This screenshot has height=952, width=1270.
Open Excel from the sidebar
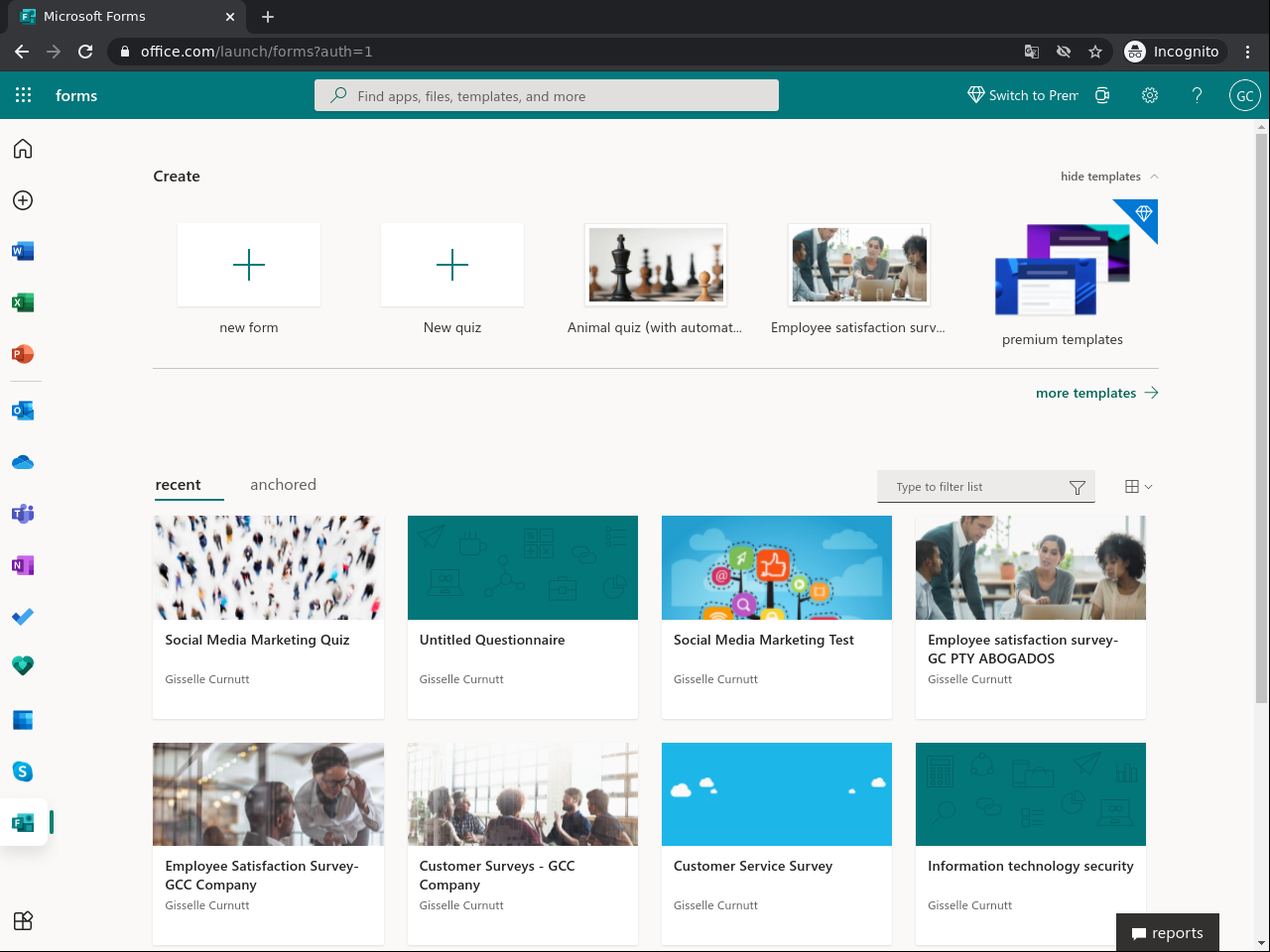[23, 302]
